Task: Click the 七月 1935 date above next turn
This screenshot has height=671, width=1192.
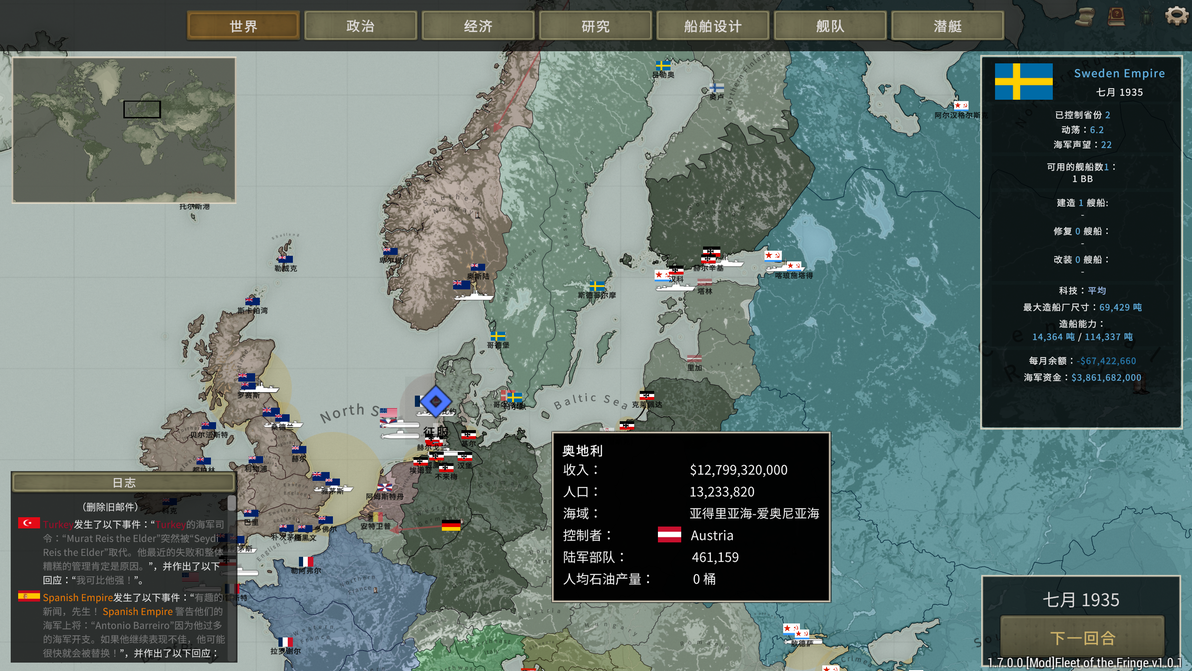Action: pos(1081,600)
